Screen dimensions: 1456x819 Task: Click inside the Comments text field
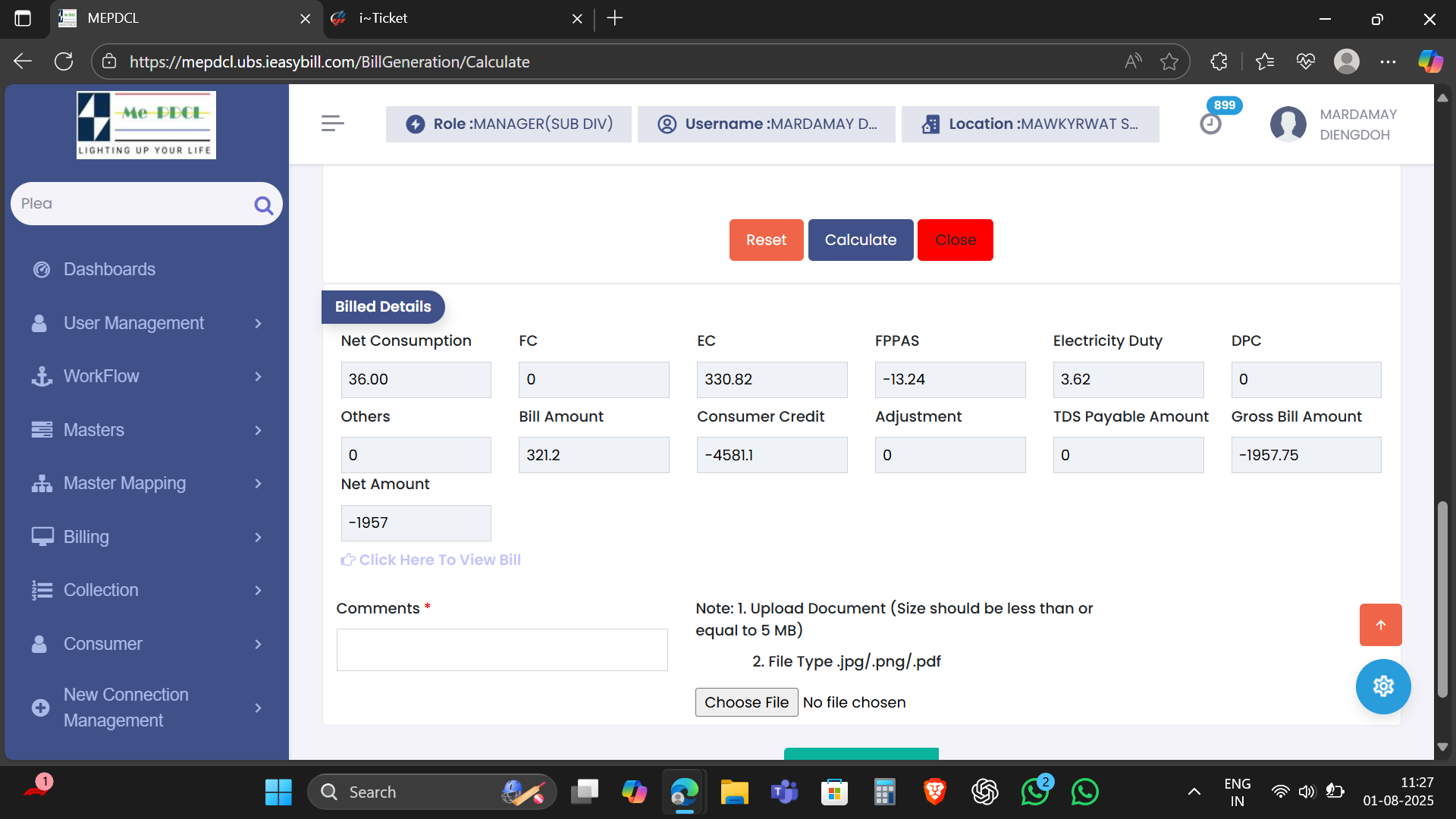click(502, 650)
